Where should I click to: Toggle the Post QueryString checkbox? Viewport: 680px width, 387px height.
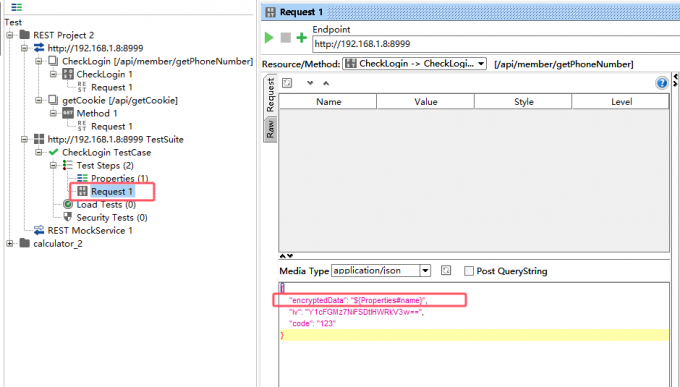pos(469,271)
